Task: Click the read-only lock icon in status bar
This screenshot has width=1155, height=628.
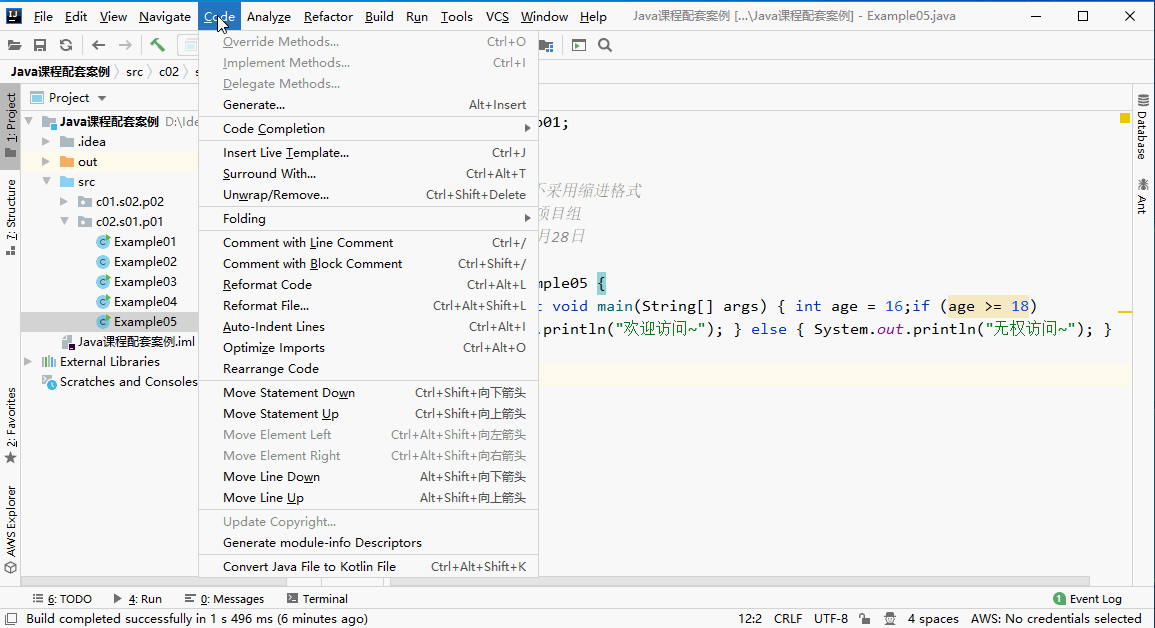Action: (865, 619)
